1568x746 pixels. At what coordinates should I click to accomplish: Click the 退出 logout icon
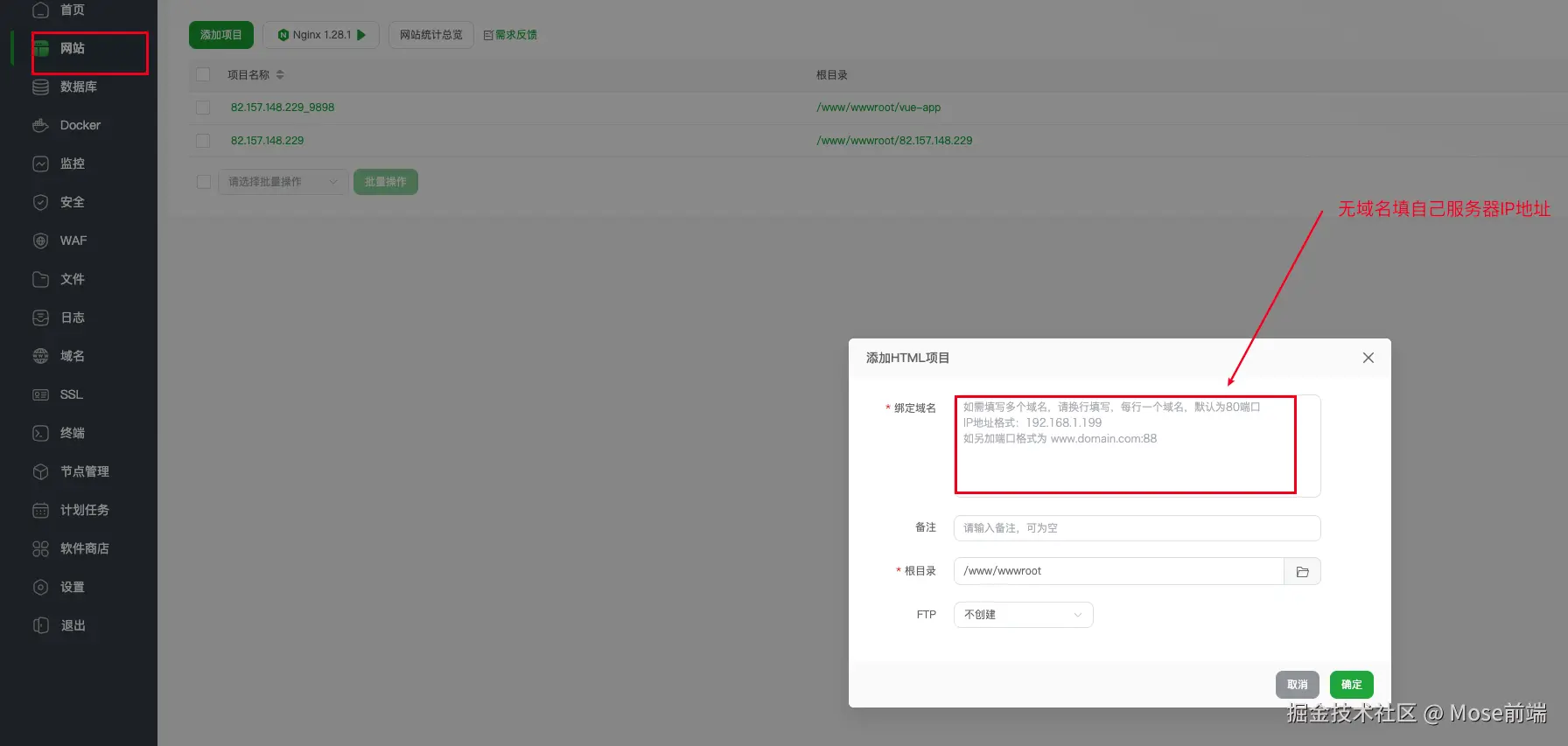40,625
